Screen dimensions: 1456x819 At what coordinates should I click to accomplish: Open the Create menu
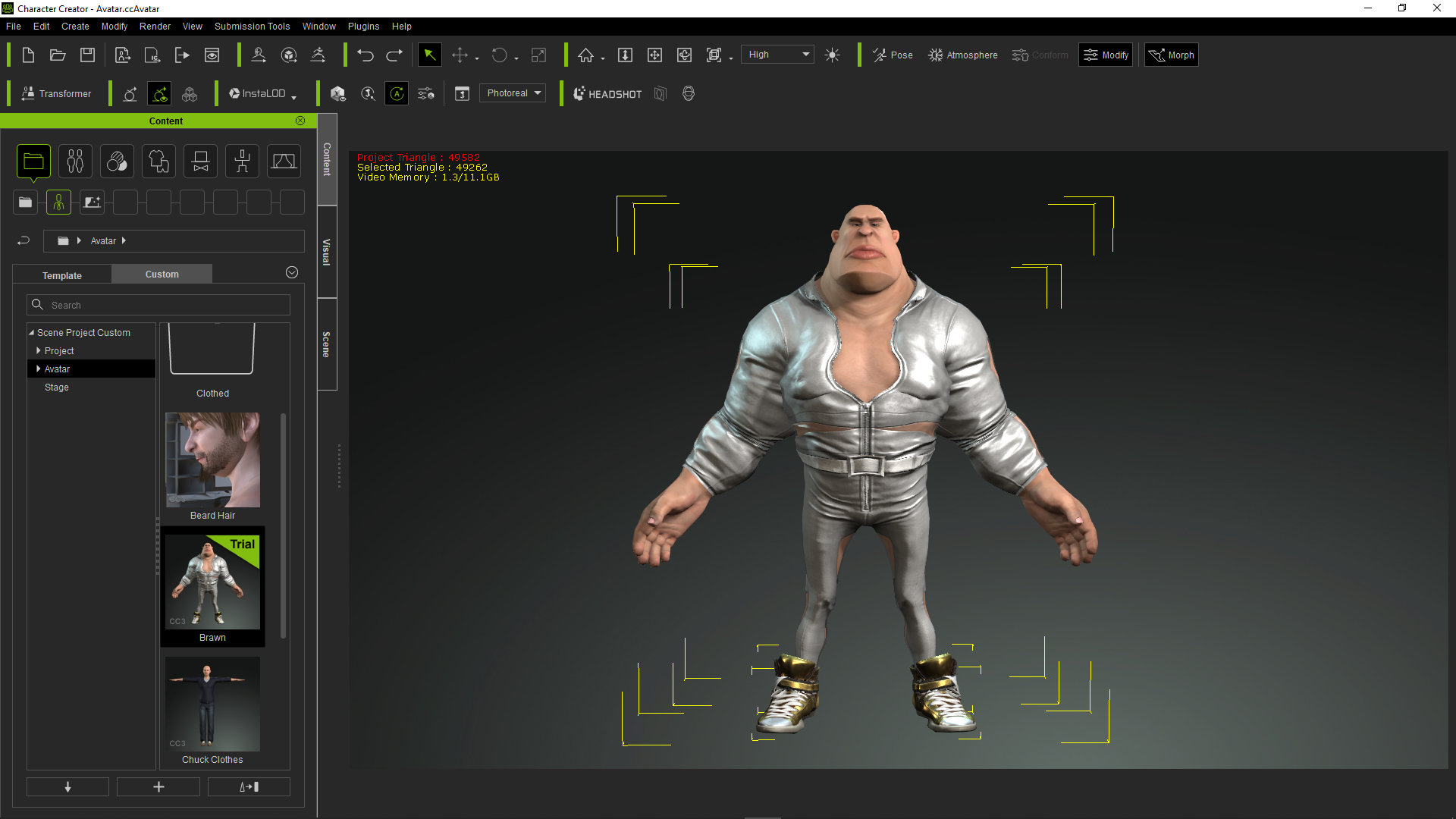(x=75, y=26)
